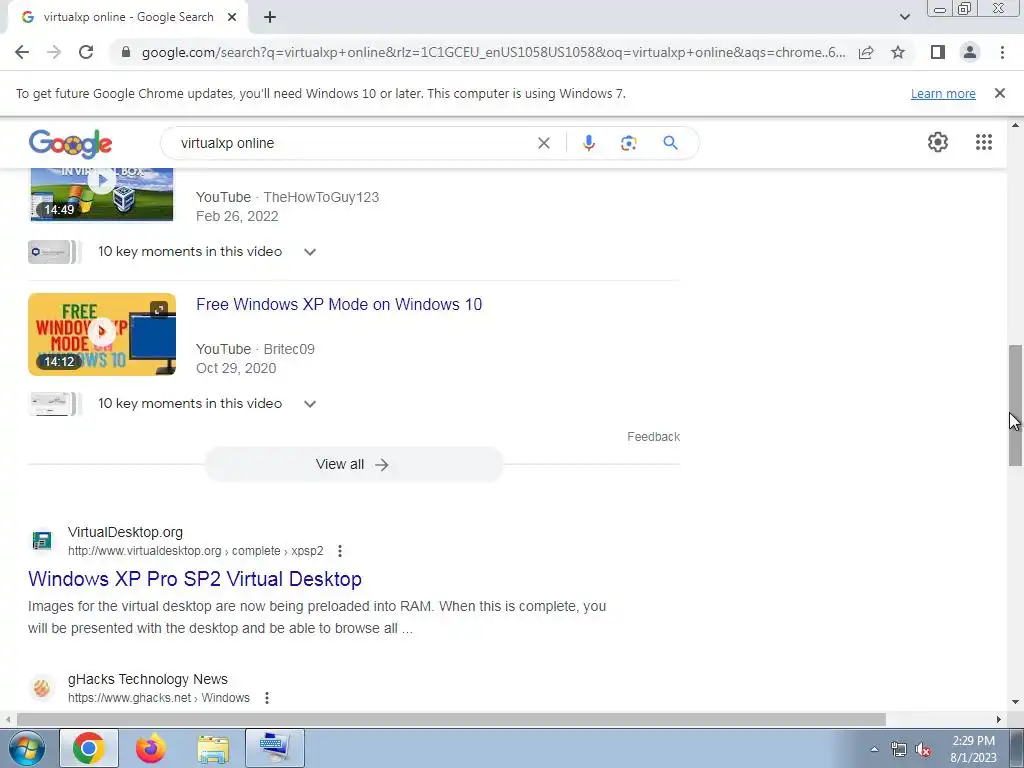Go back to the previous page
The image size is (1024, 768).
coord(22,52)
